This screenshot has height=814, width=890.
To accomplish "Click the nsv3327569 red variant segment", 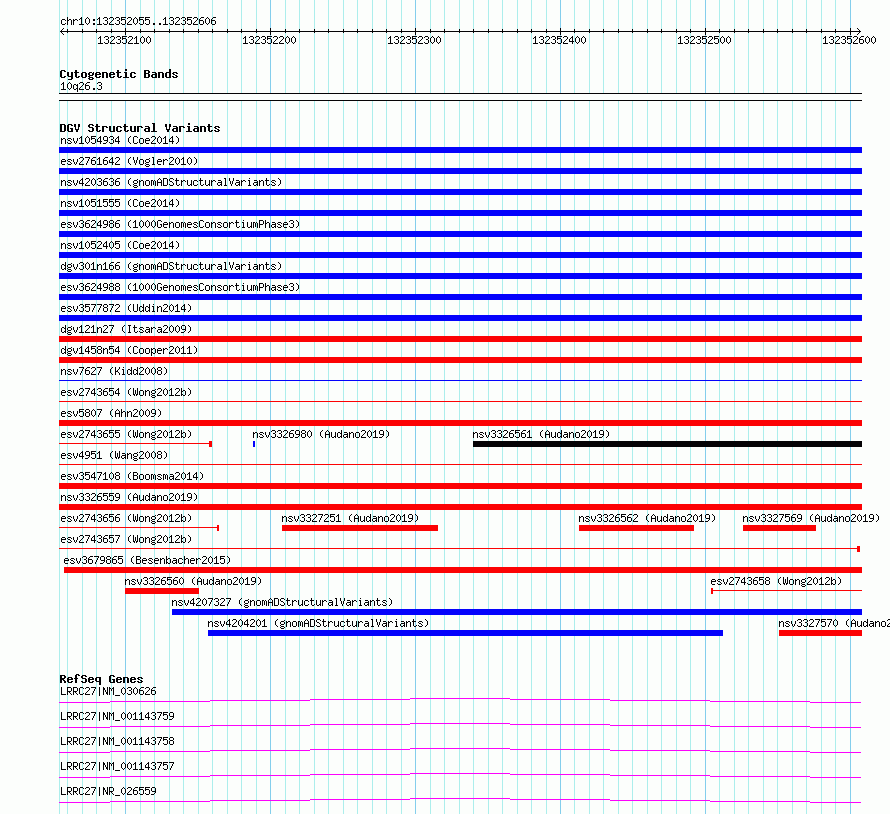I will coord(779,528).
